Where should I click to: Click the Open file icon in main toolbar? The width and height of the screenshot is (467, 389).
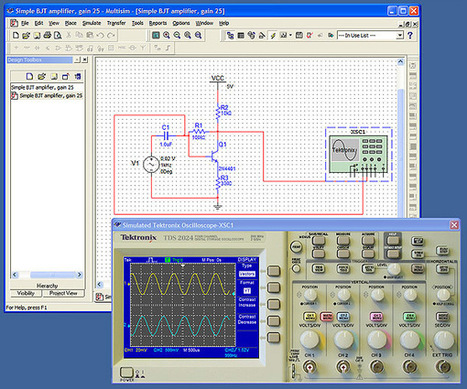(x=26, y=35)
